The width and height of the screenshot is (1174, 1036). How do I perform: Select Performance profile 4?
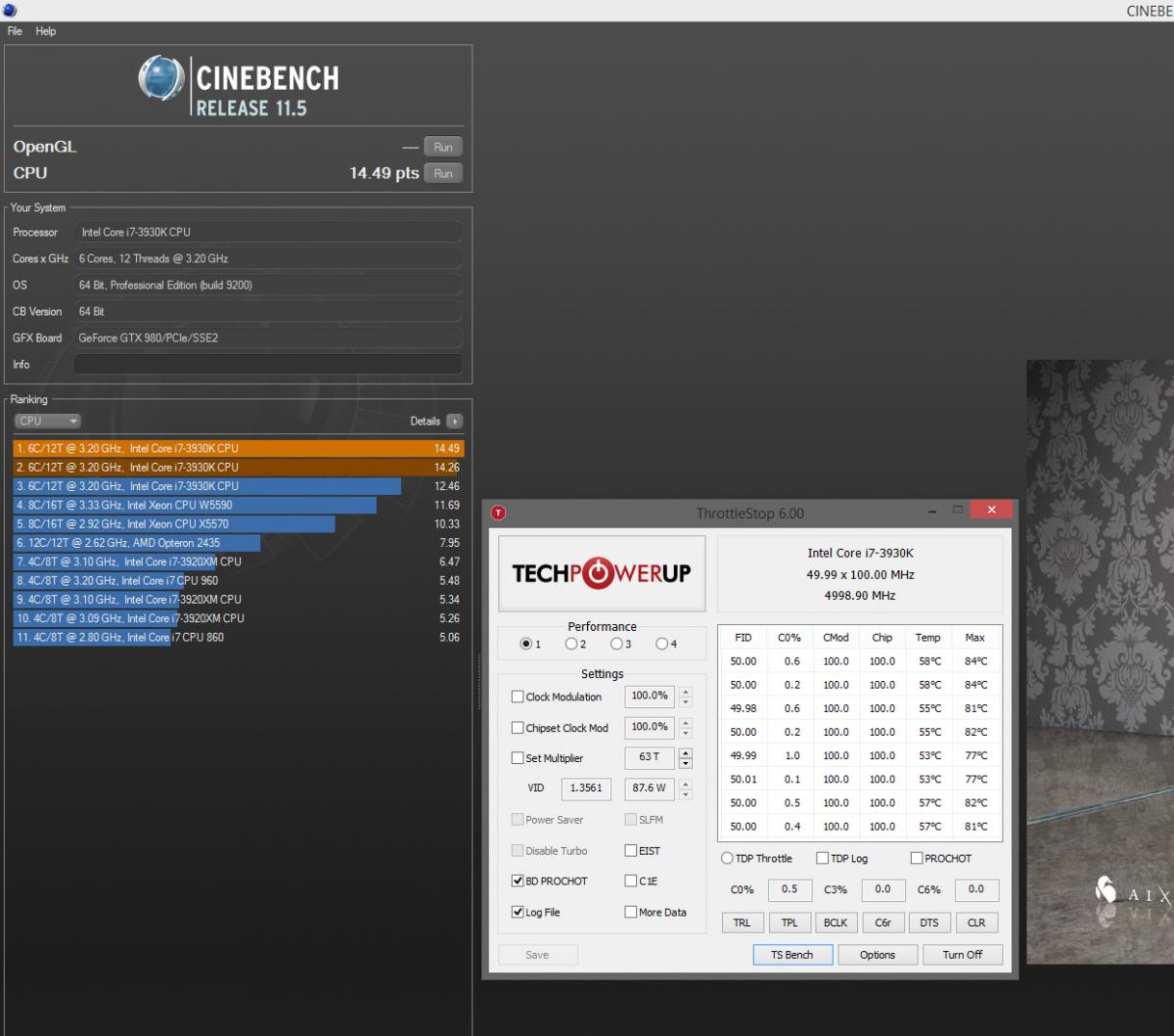[661, 644]
